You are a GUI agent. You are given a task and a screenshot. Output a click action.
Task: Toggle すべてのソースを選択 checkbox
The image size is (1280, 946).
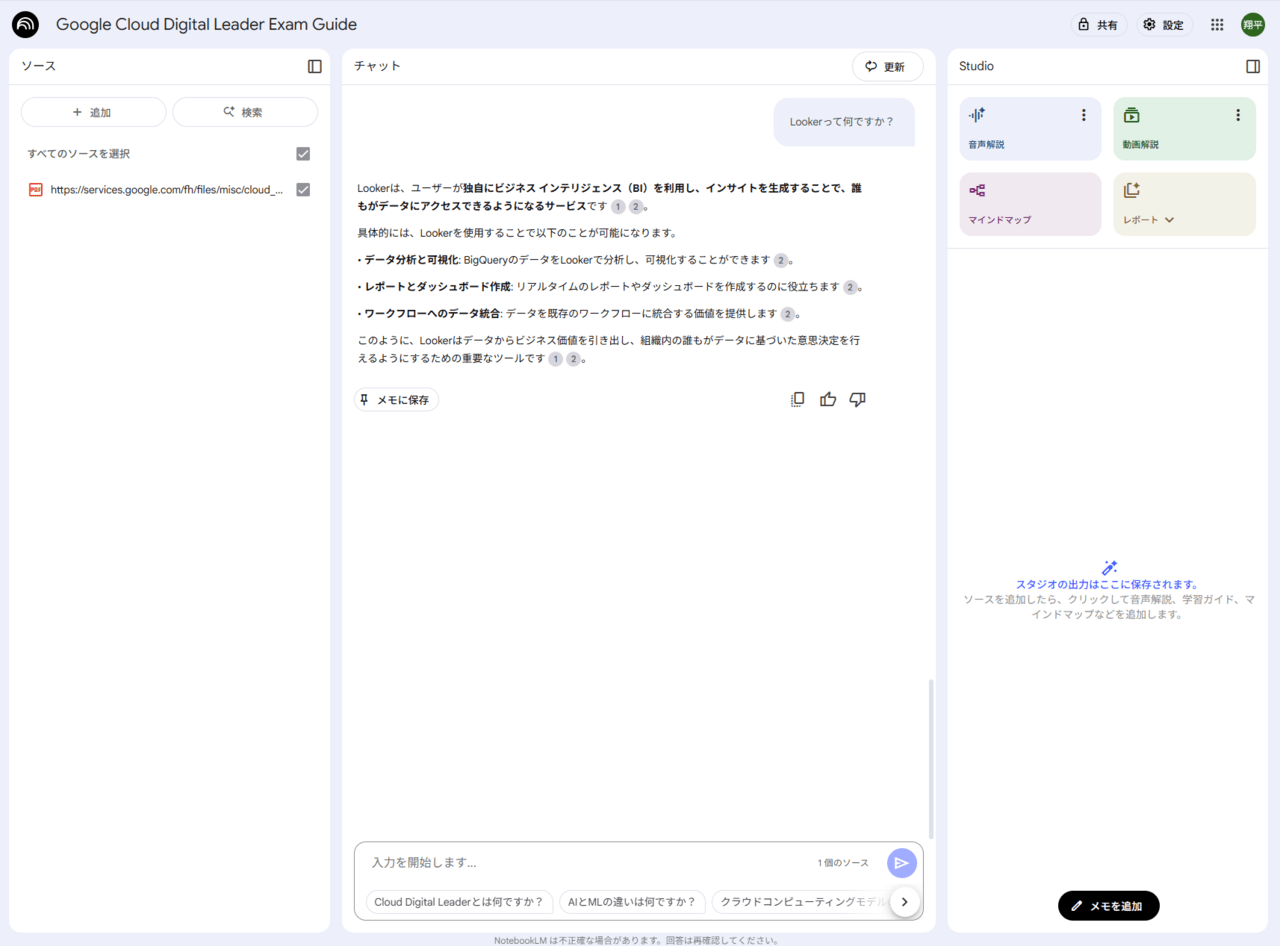(x=303, y=154)
